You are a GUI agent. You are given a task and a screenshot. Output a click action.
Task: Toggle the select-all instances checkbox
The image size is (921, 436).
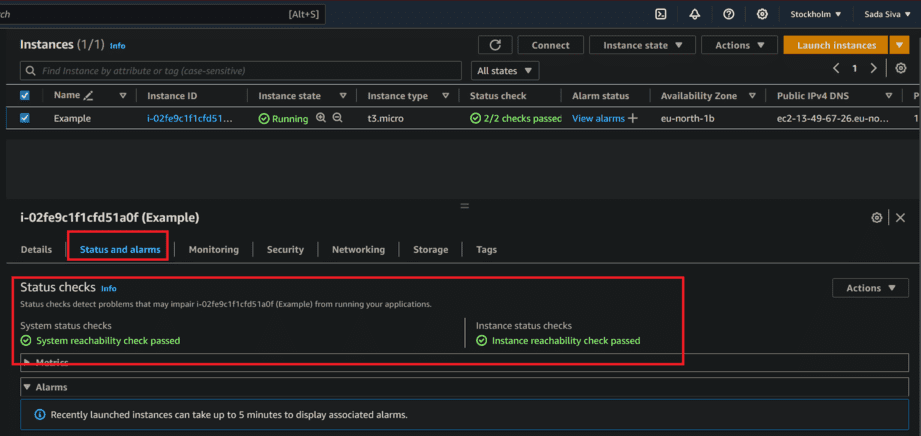25,95
